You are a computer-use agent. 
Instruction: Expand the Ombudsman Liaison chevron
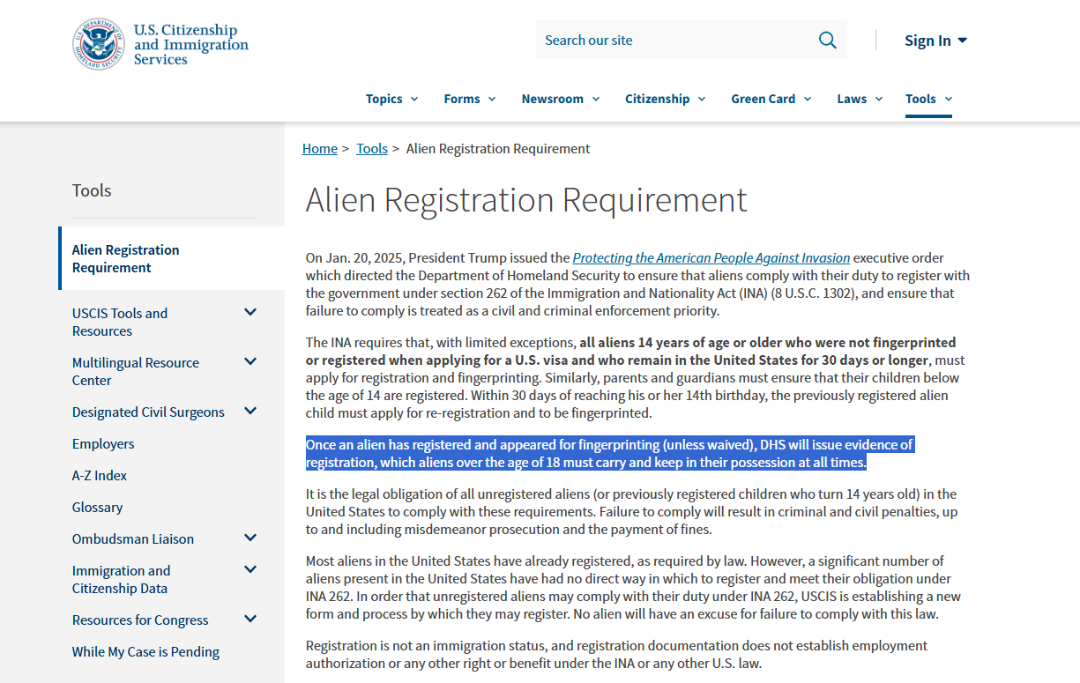pos(250,538)
